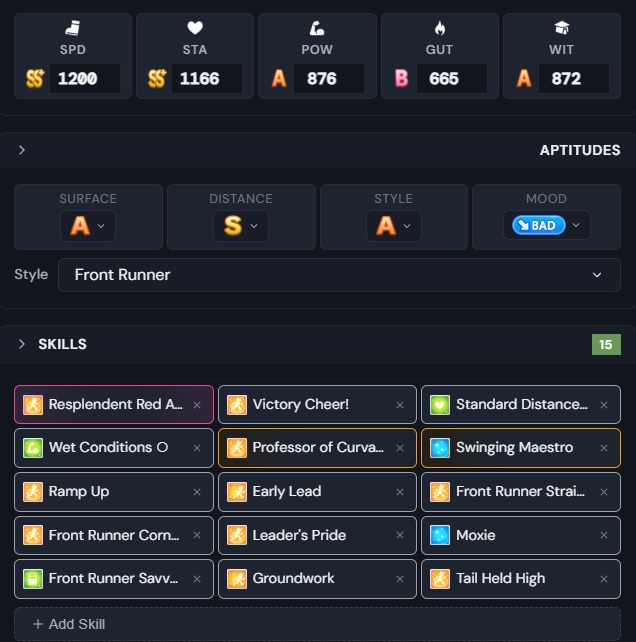Viewport: 636px width, 642px height.
Task: Click the Ramp Up skill name
Action: coord(79,492)
